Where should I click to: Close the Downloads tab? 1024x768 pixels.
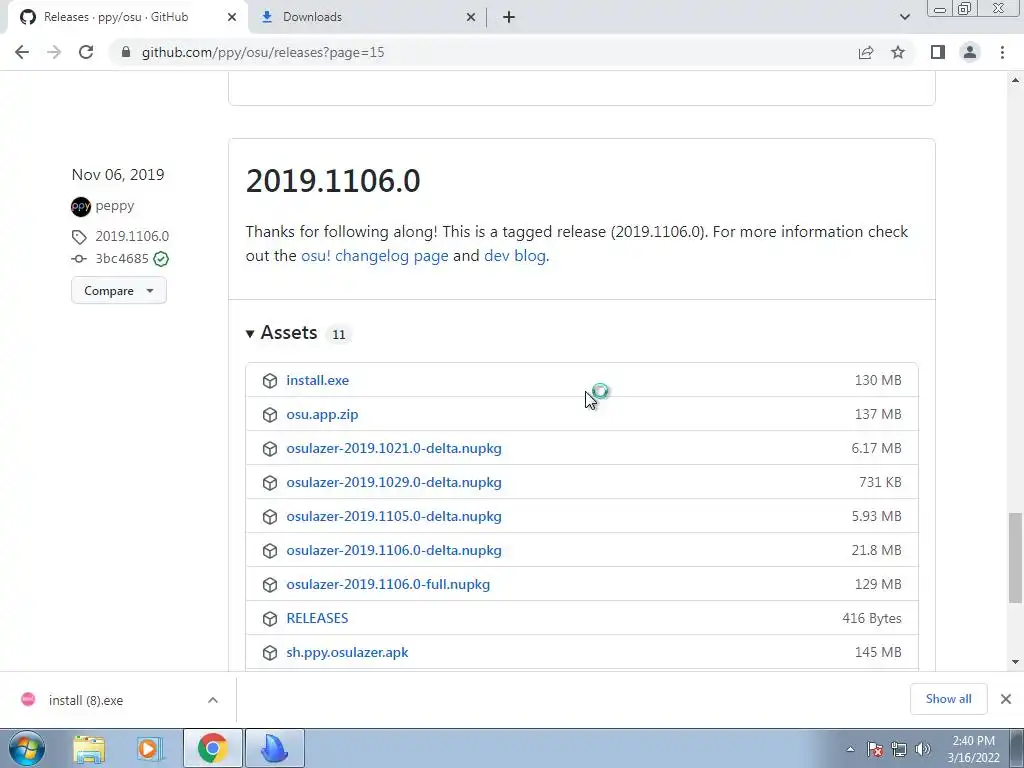pyautogui.click(x=471, y=17)
